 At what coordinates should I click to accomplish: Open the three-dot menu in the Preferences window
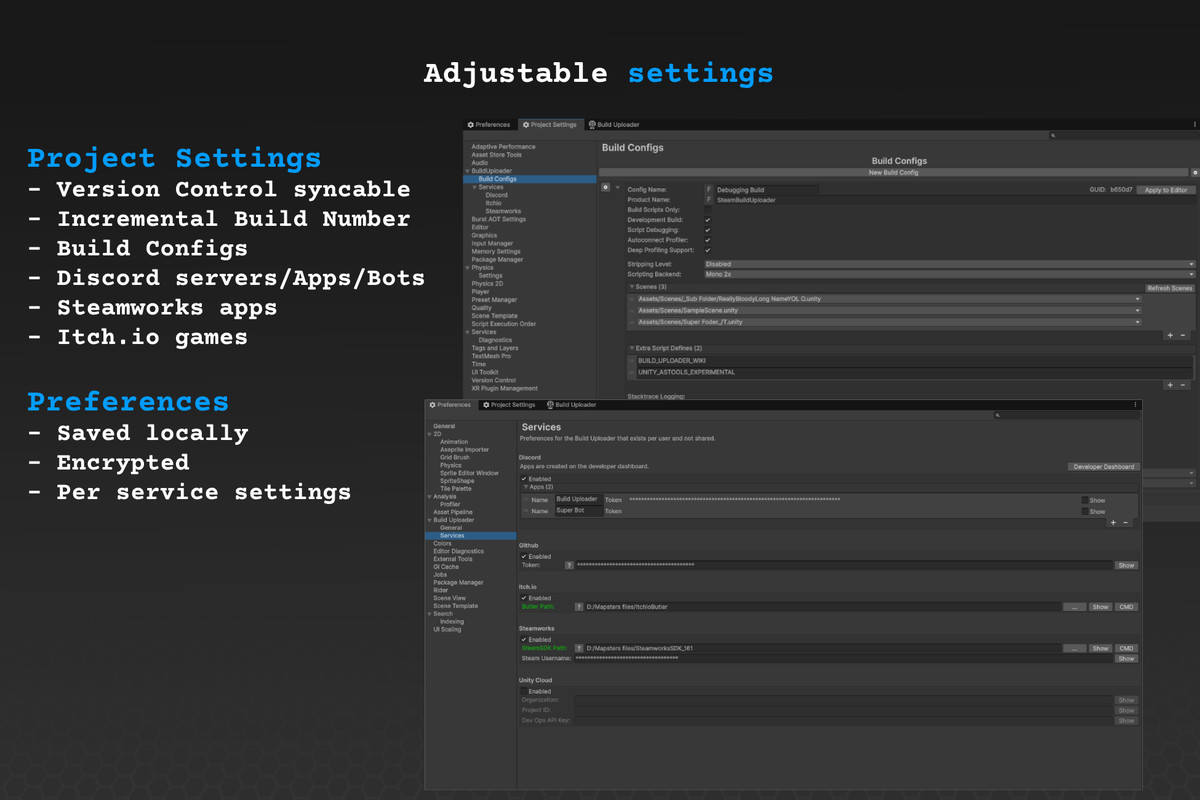(x=1135, y=405)
